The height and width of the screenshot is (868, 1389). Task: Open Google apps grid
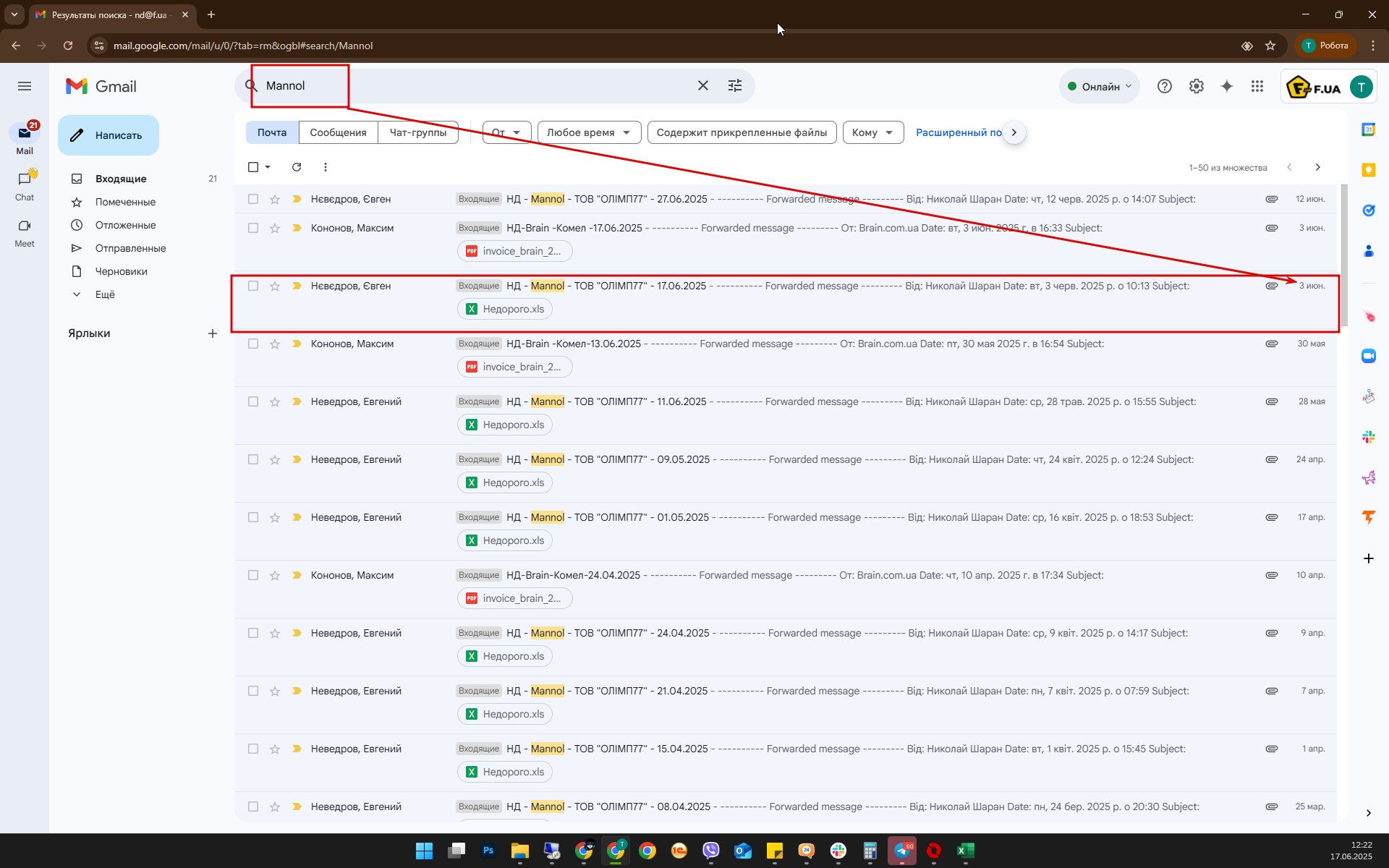click(x=1257, y=86)
